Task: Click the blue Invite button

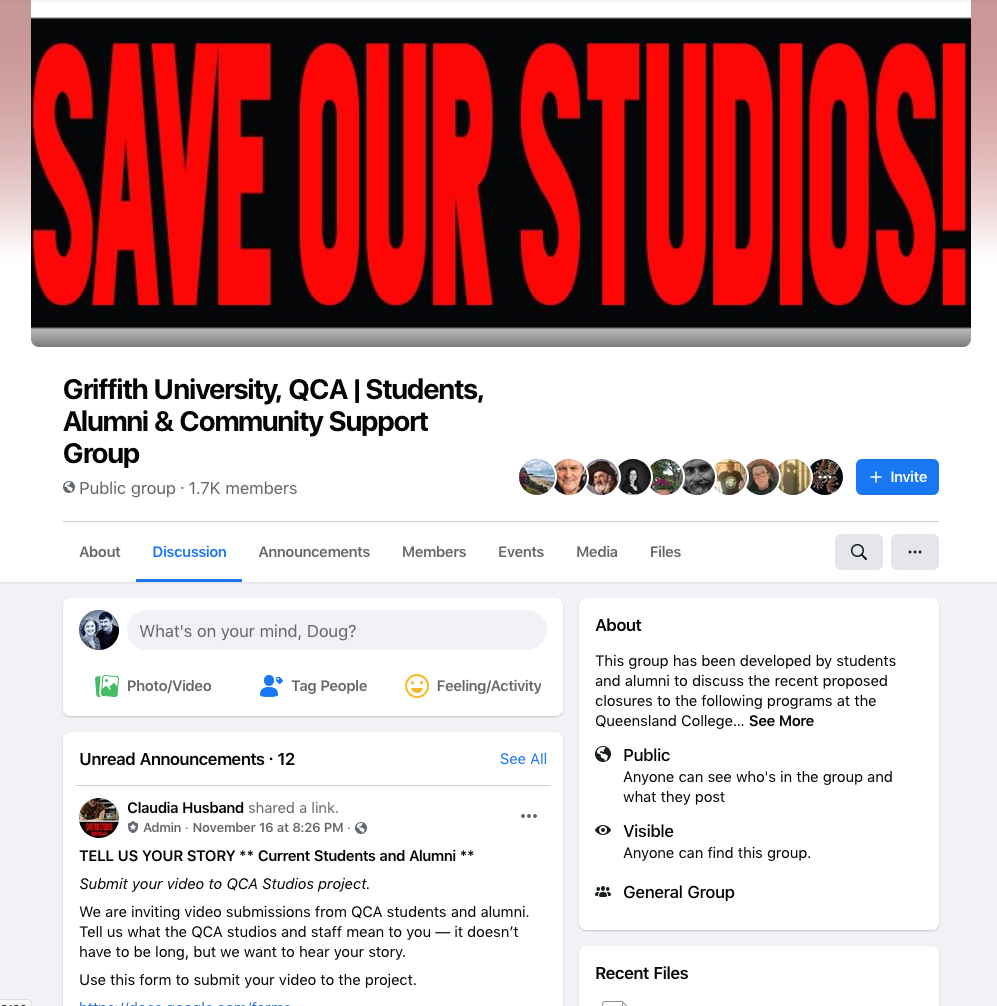Action: (x=897, y=477)
